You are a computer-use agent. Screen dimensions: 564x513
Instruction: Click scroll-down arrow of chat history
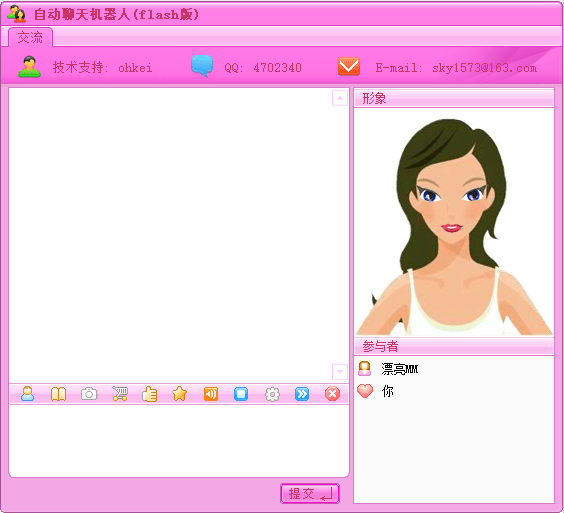pos(340,371)
